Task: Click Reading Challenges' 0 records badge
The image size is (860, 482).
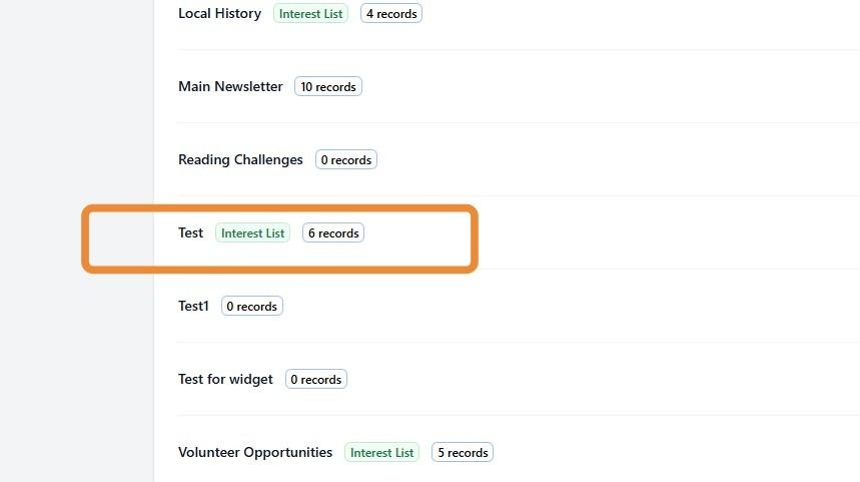Action: click(x=346, y=160)
